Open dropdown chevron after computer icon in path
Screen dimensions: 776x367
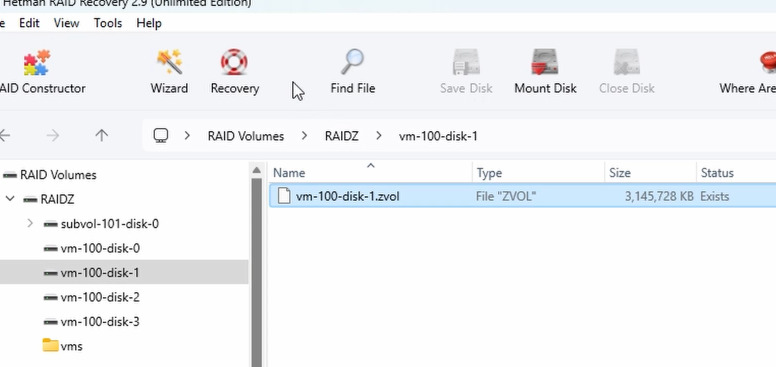coord(187,136)
